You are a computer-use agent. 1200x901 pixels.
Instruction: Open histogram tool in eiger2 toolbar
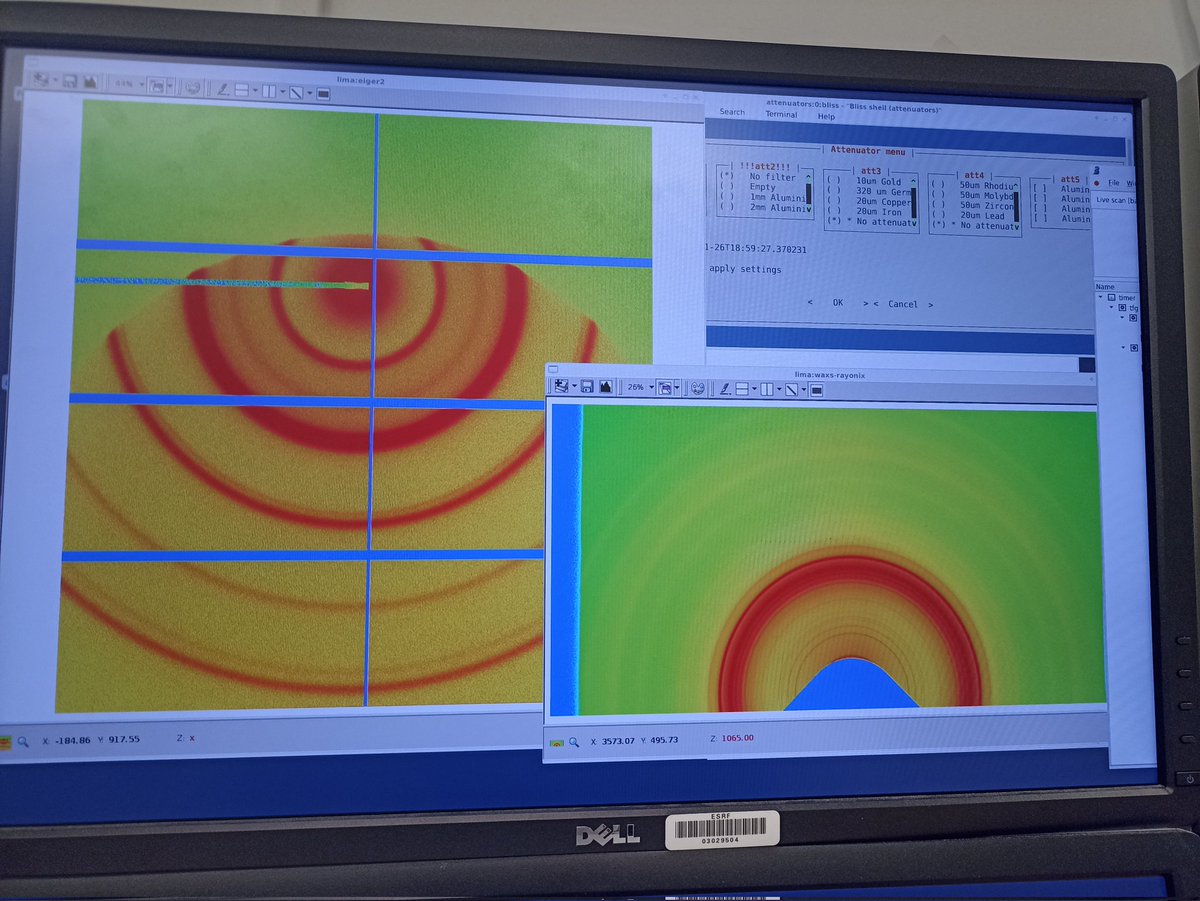click(x=90, y=83)
